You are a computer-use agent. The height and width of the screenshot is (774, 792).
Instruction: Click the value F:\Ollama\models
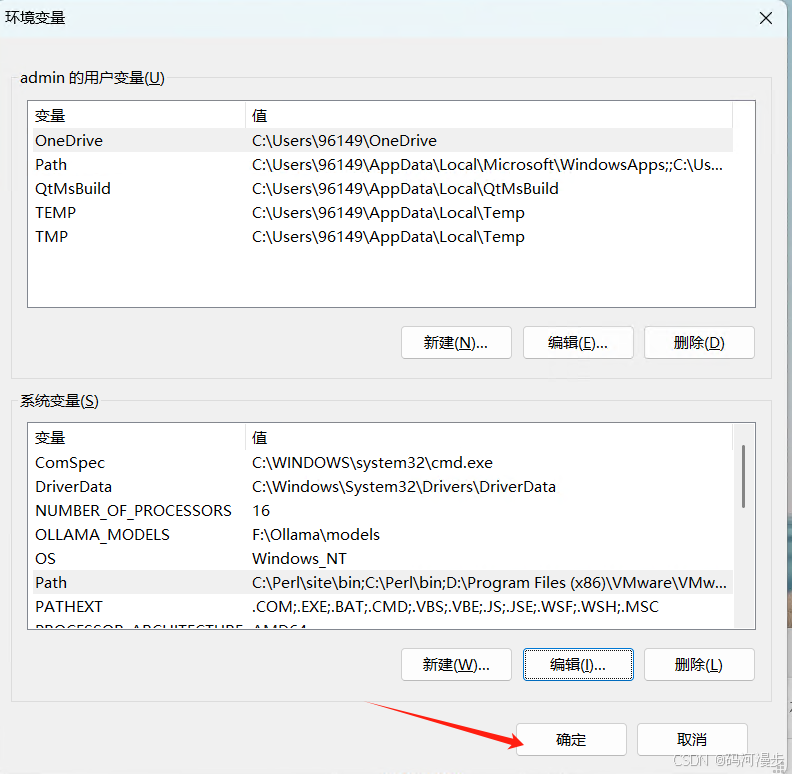pyautogui.click(x=316, y=535)
